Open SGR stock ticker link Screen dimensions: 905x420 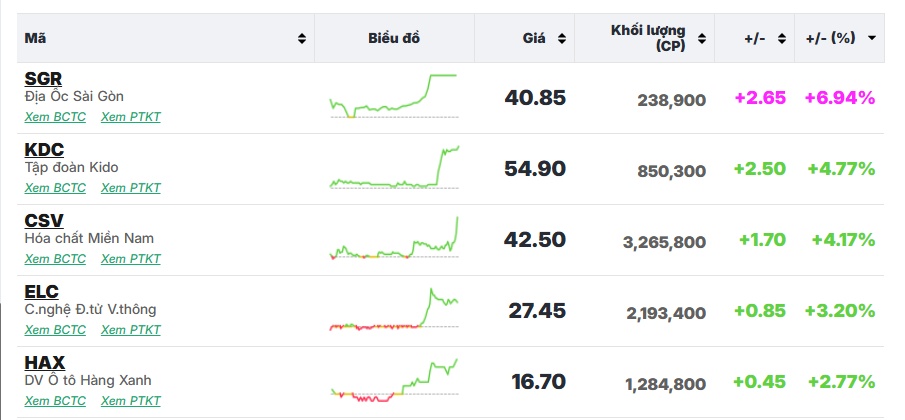coord(43,79)
